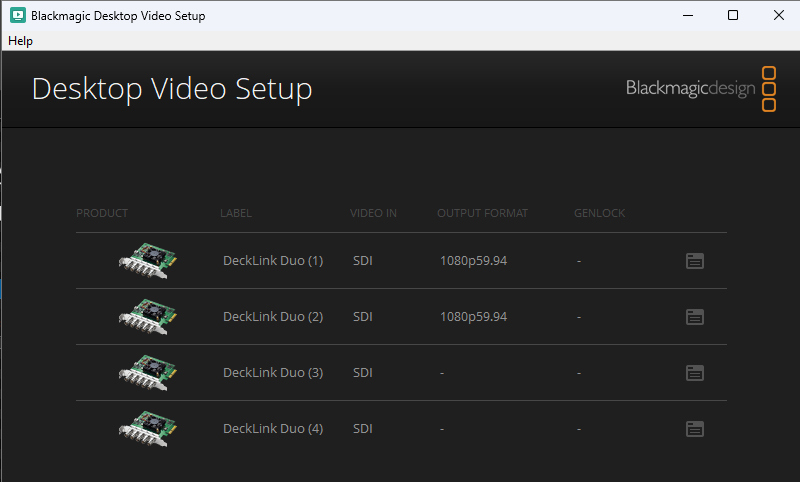This screenshot has height=482, width=800.
Task: Open settings icon for DeckLink Duo (3)
Action: pos(694,373)
